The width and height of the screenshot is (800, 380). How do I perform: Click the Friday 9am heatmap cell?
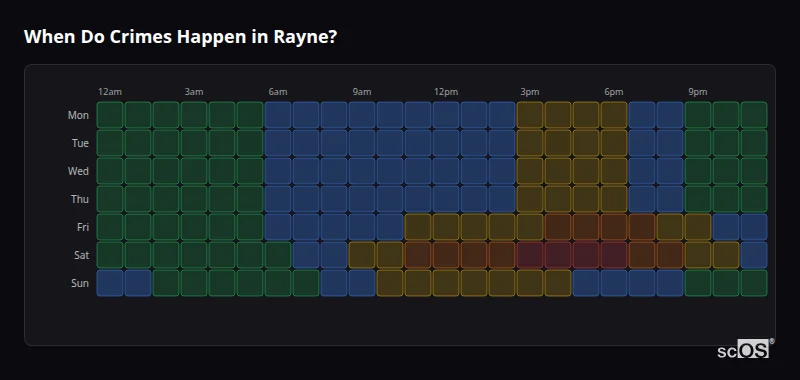pyautogui.click(x=362, y=227)
